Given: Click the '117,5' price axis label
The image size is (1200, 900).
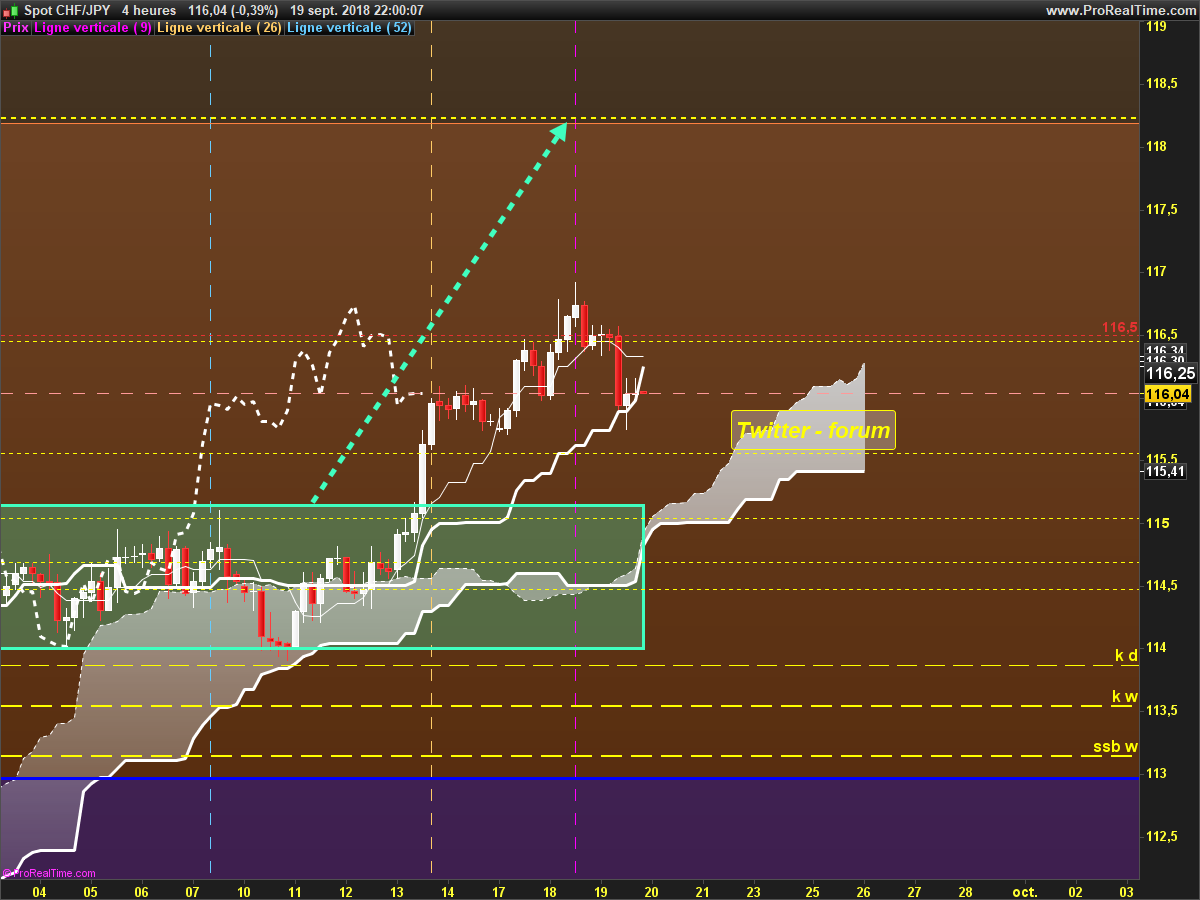Looking at the screenshot, I should coord(1162,209).
